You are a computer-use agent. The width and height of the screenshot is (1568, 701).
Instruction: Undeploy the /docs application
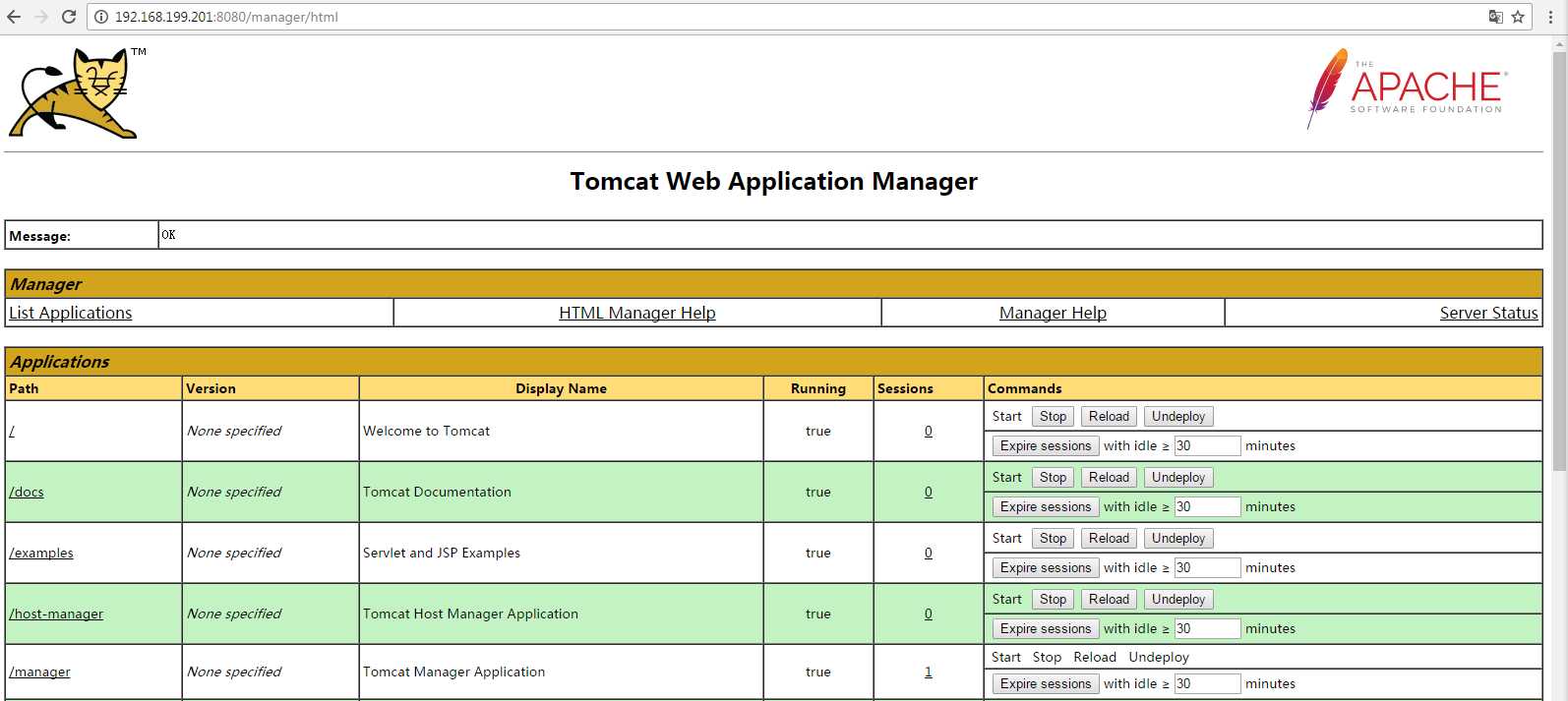(x=1178, y=478)
